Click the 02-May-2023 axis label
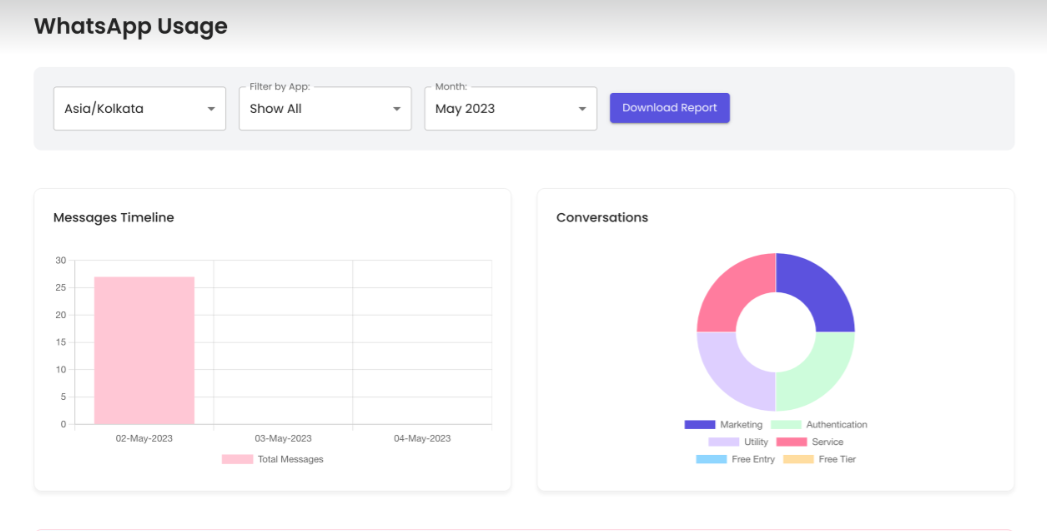The height and width of the screenshot is (531, 1047). coord(144,439)
